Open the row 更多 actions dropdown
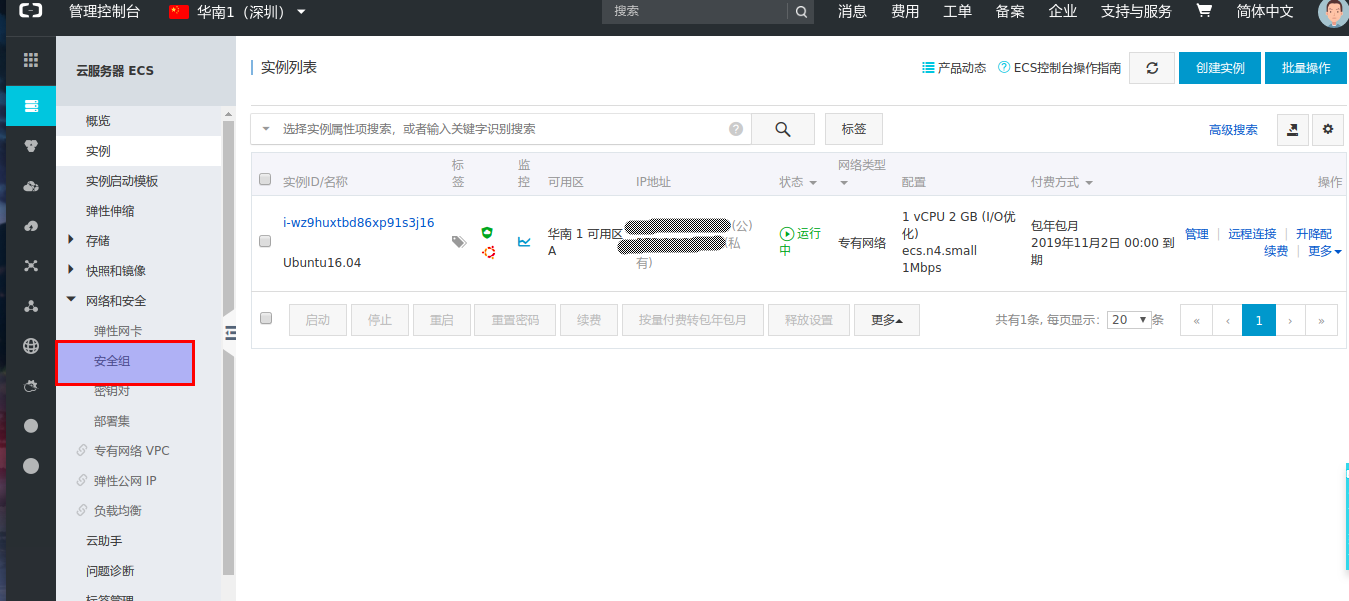The image size is (1349, 601). (x=1325, y=251)
